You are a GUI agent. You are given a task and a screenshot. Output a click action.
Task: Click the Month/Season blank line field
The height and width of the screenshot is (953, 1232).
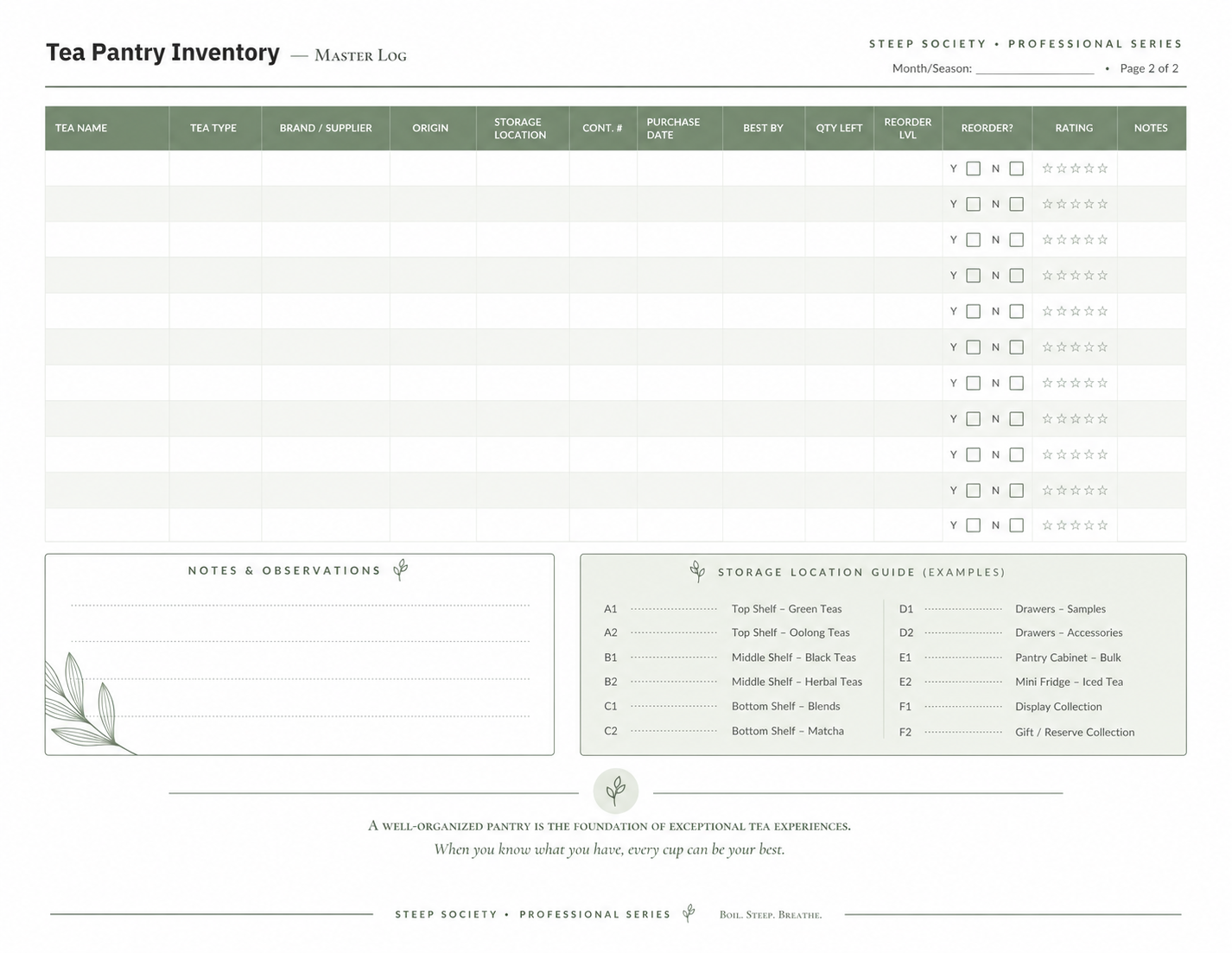[x=1035, y=68]
